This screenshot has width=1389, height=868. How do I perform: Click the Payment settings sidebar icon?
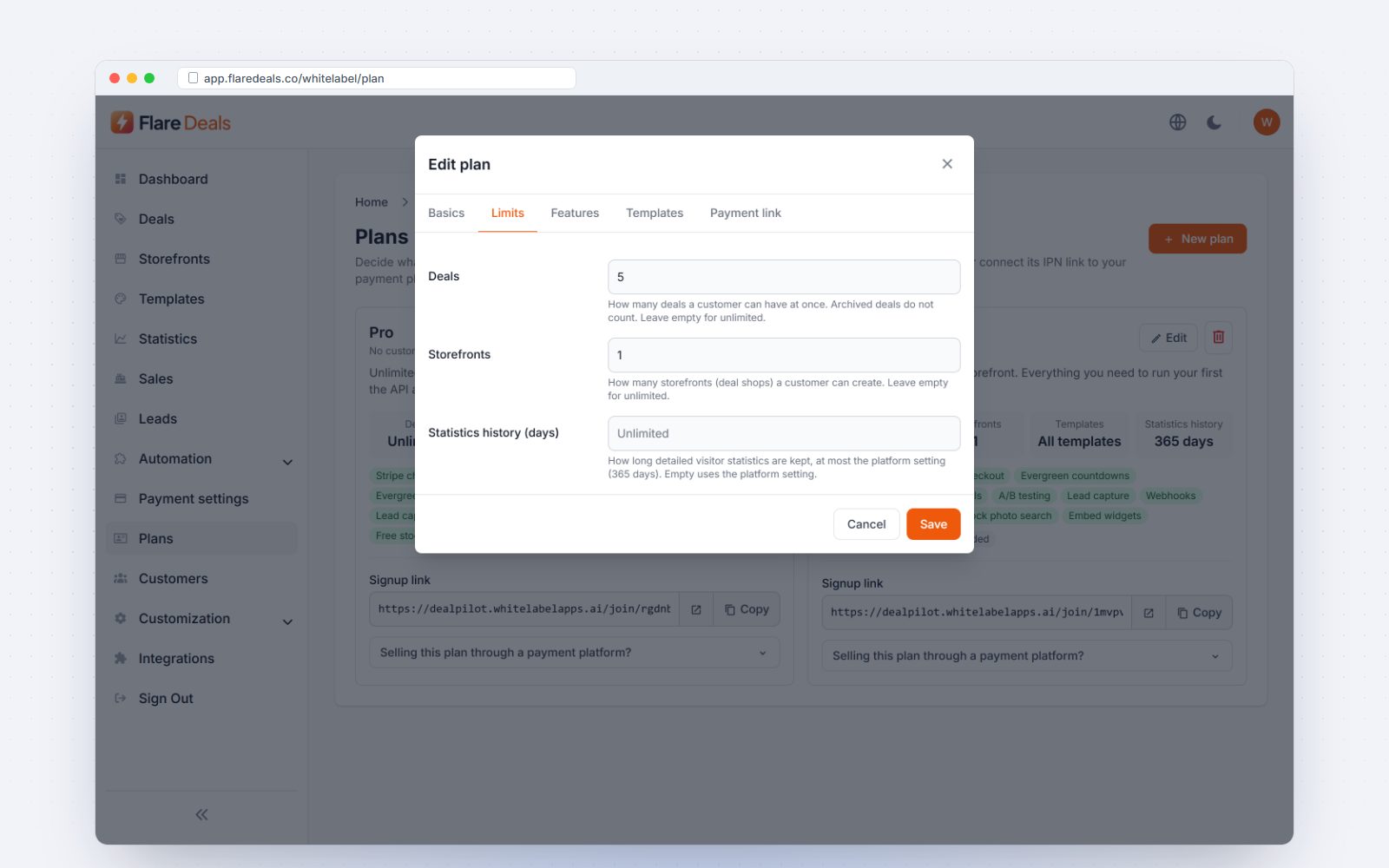click(121, 498)
